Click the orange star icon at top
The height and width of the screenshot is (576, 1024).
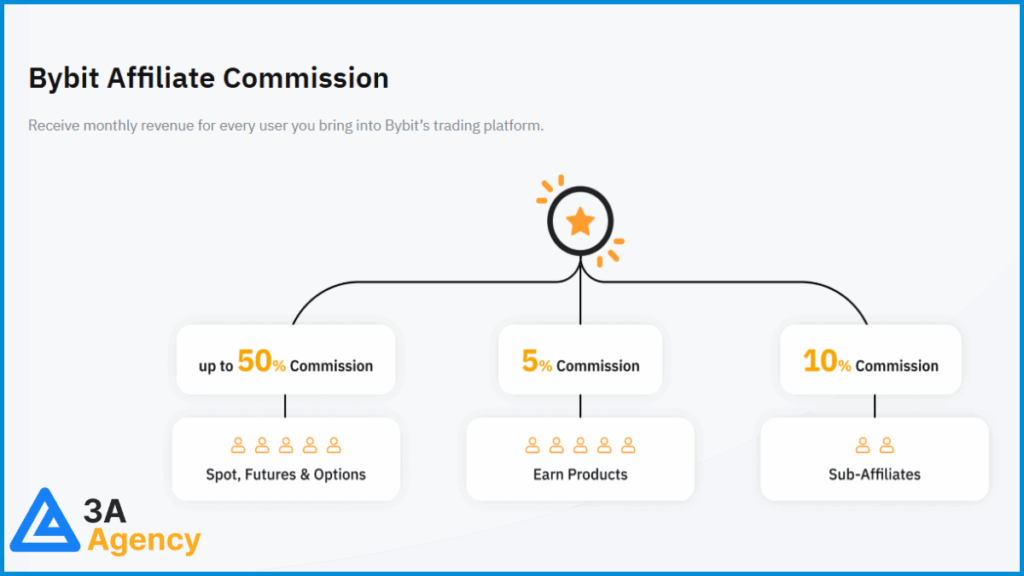tap(580, 222)
